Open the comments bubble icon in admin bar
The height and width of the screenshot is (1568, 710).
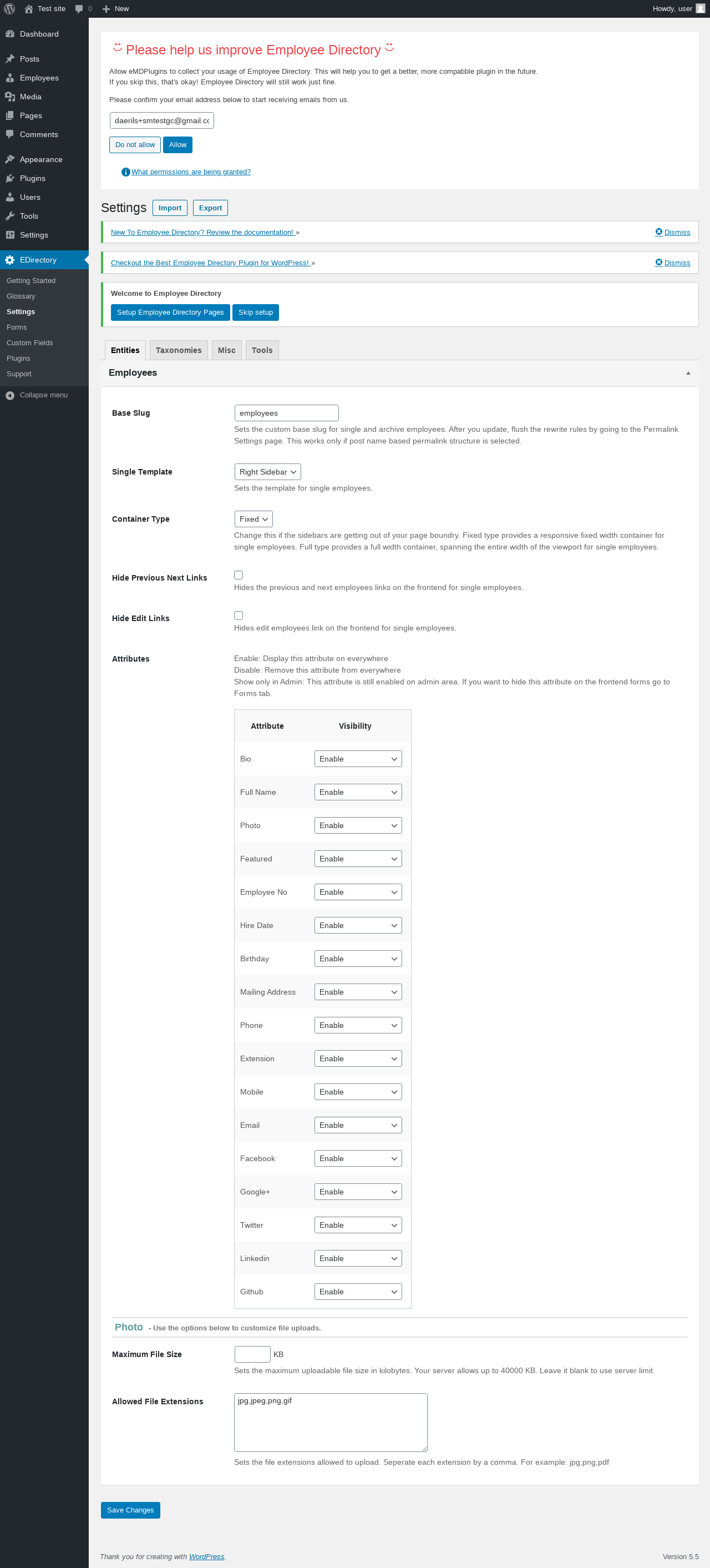pos(79,8)
